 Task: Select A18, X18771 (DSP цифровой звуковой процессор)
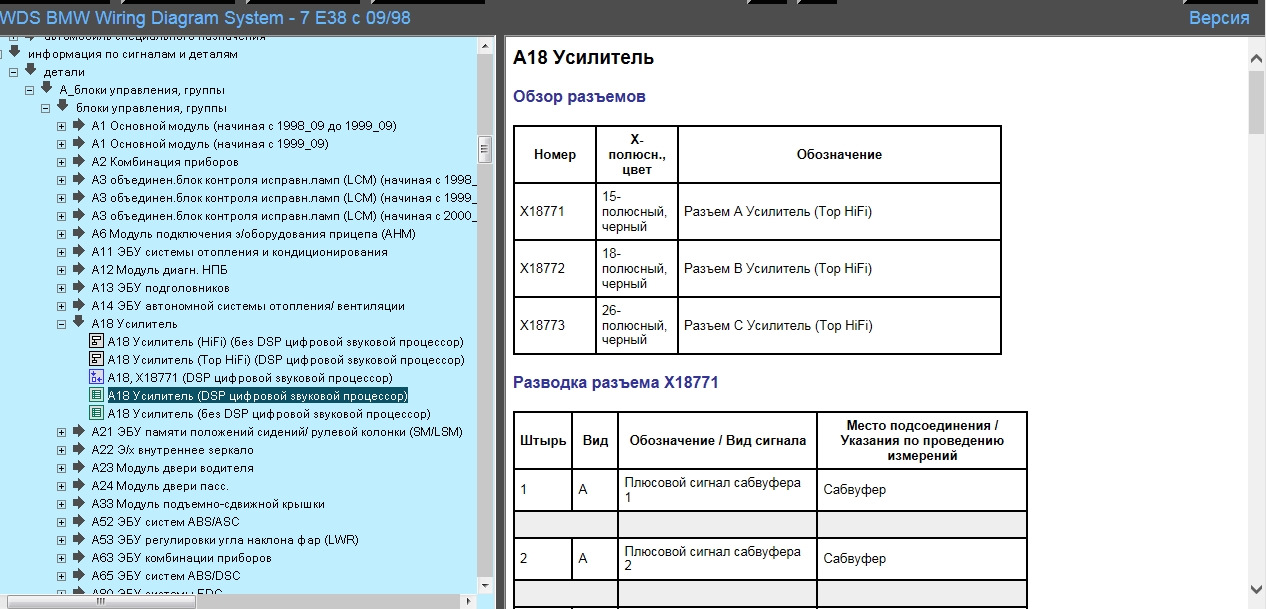250,378
